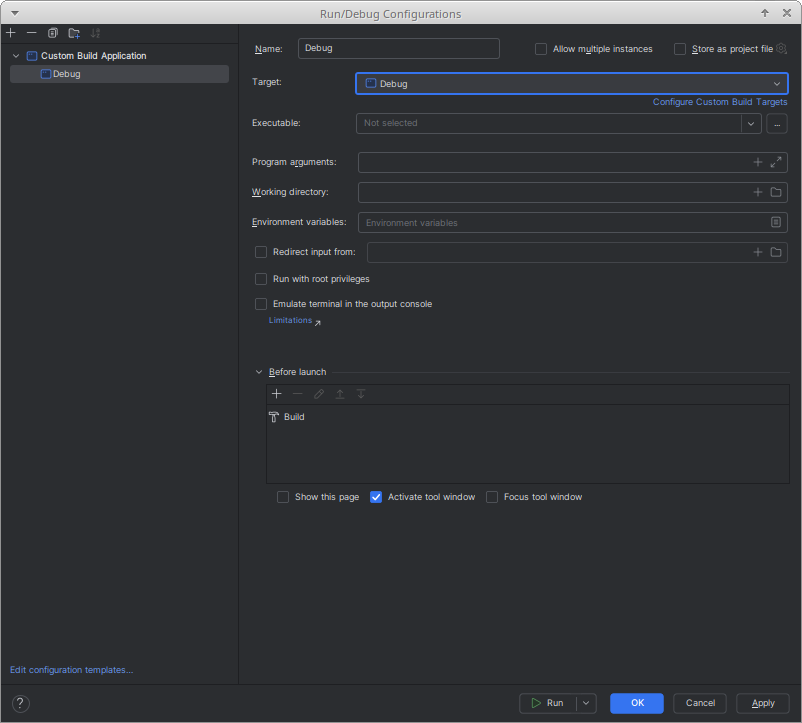The width and height of the screenshot is (802, 723).
Task: Open Configure Custom Build Targets link
Action: tap(720, 102)
